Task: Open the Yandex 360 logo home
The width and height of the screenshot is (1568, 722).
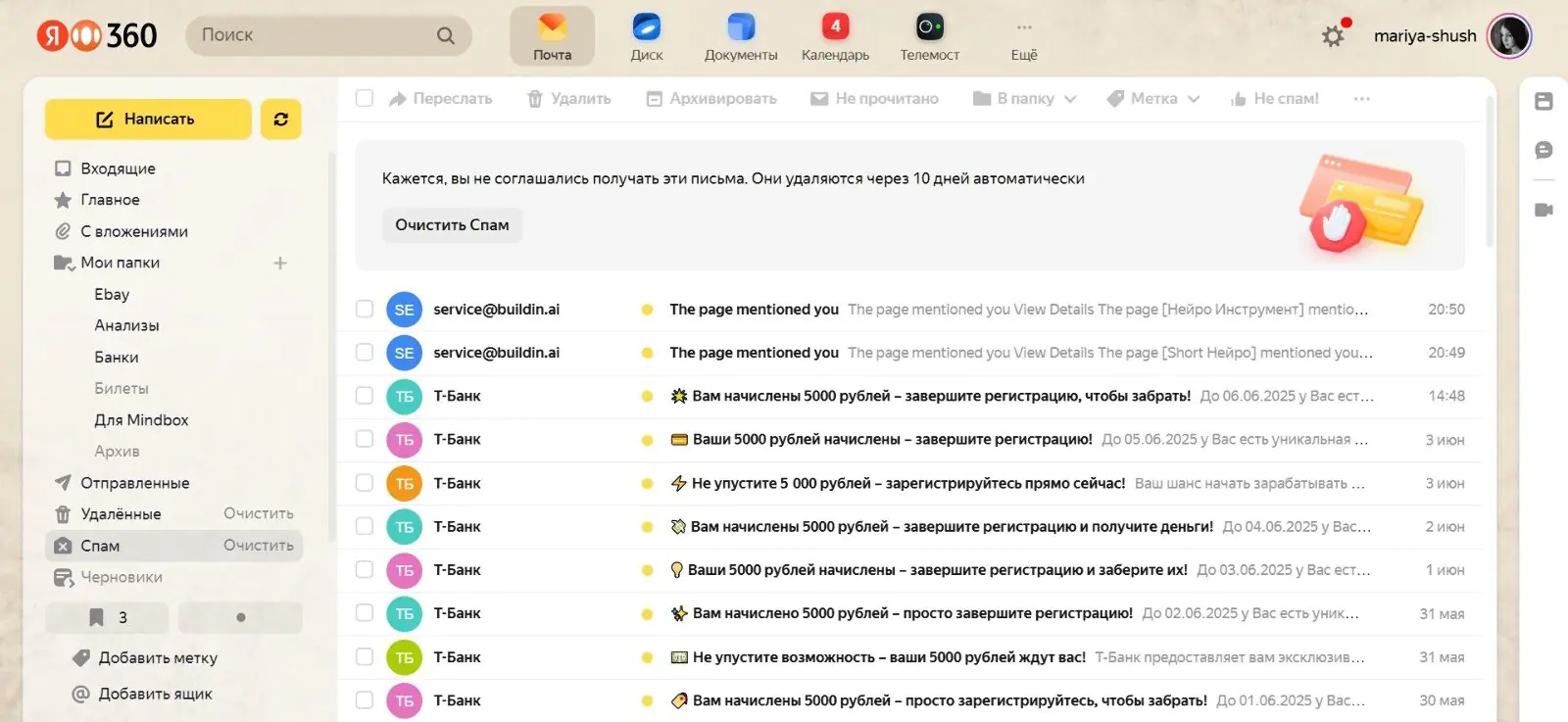Action: point(96,35)
